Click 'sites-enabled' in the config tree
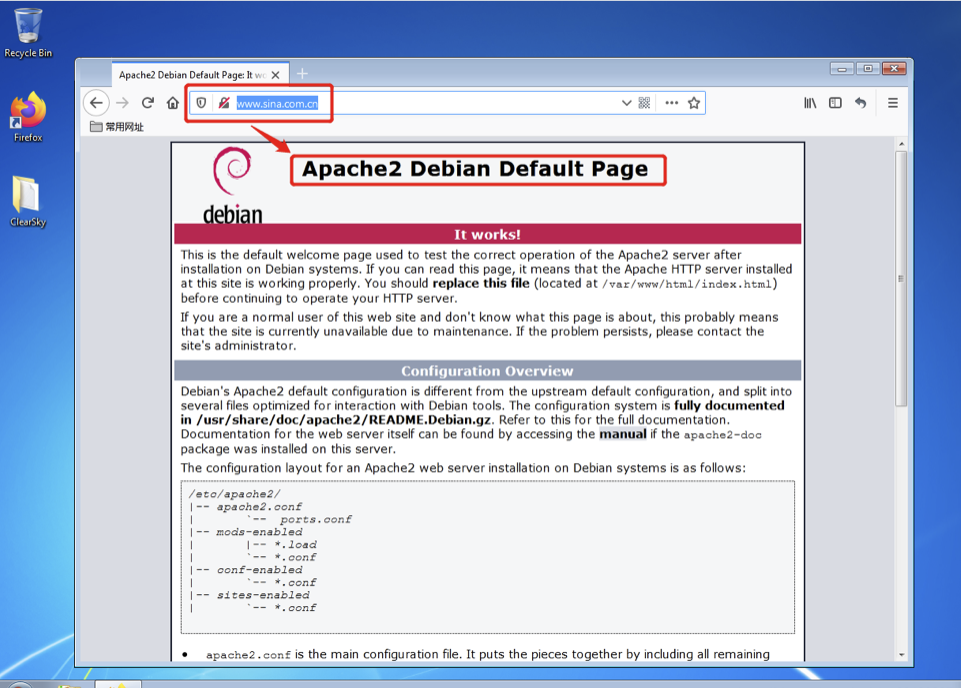Screen dimensions: 961x688 pos(263,595)
